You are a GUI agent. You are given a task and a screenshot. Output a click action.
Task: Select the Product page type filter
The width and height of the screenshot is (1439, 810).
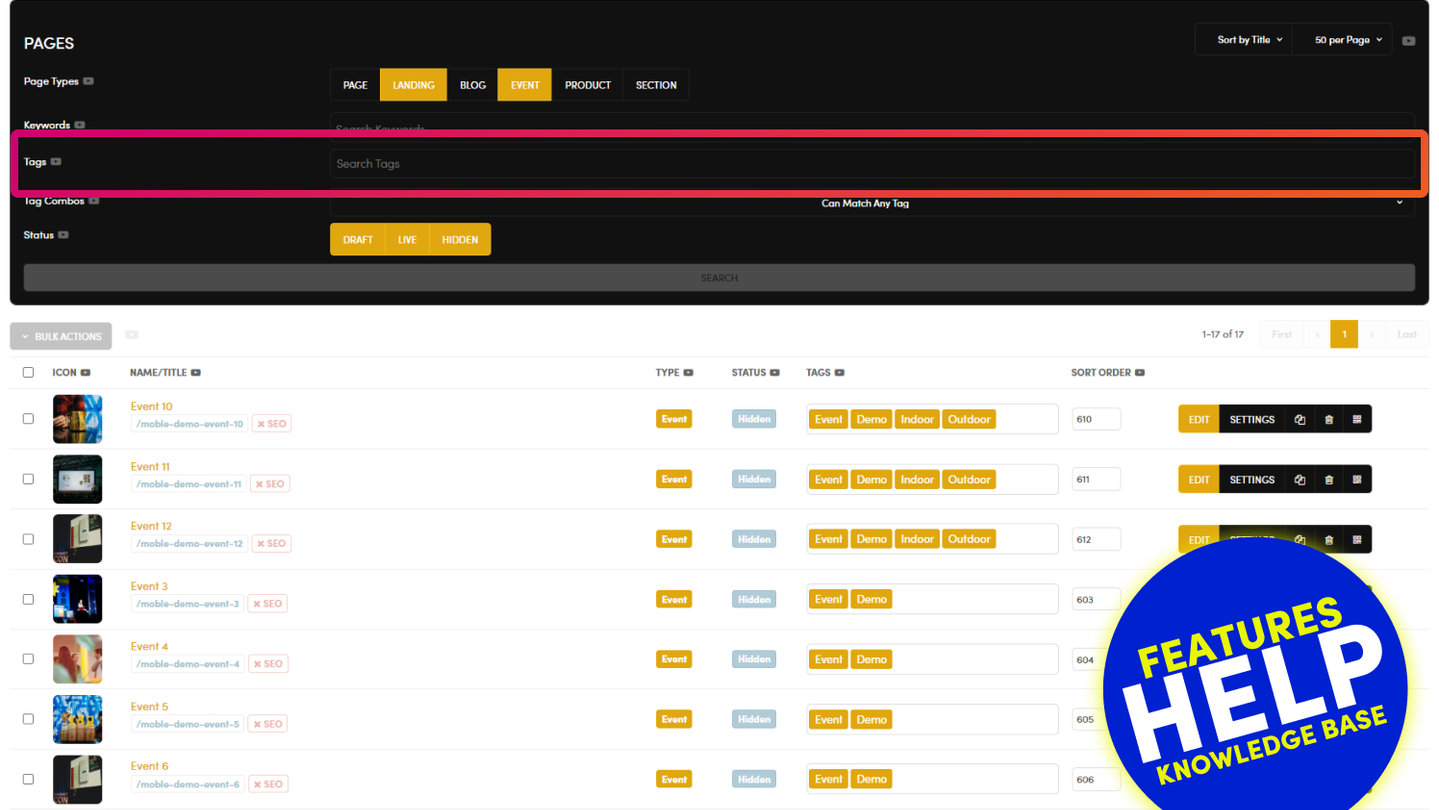[x=587, y=85]
